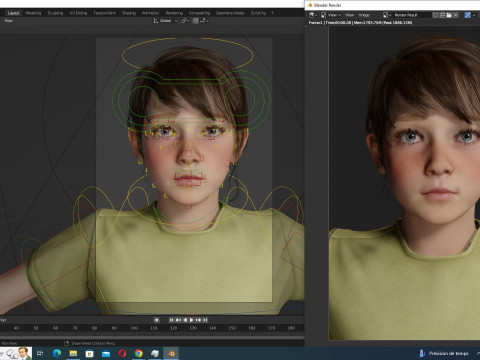Open the Pose menu in viewport header

click(x=9, y=21)
